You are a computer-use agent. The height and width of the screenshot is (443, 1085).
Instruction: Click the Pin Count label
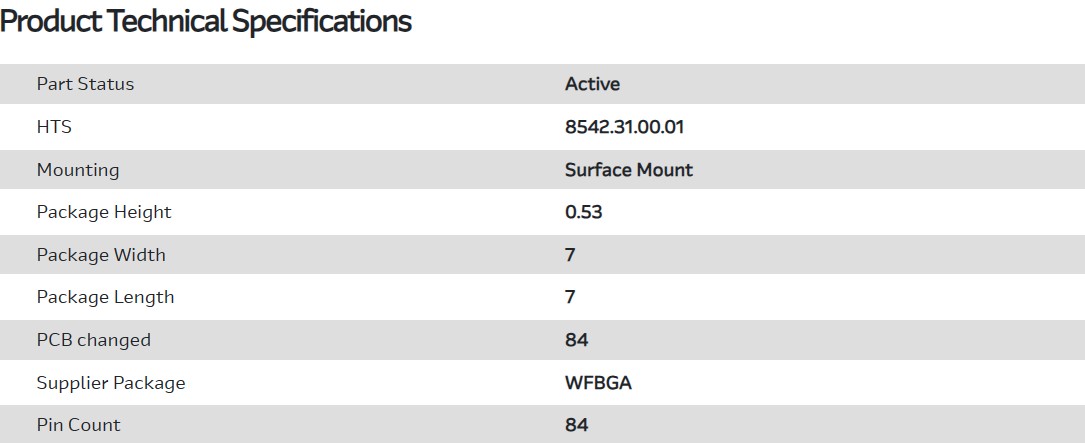(78, 425)
